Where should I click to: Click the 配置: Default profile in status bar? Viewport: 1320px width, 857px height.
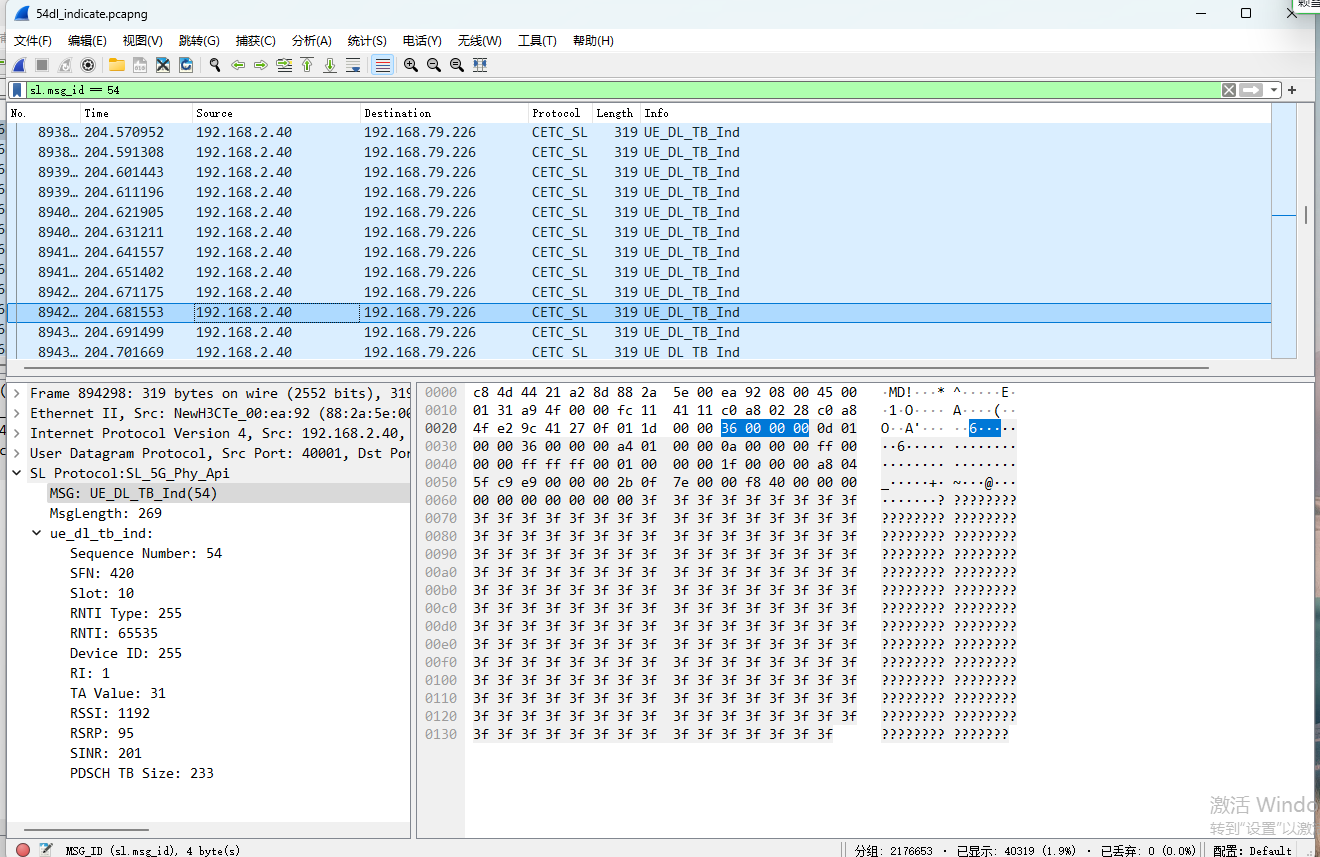1252,850
